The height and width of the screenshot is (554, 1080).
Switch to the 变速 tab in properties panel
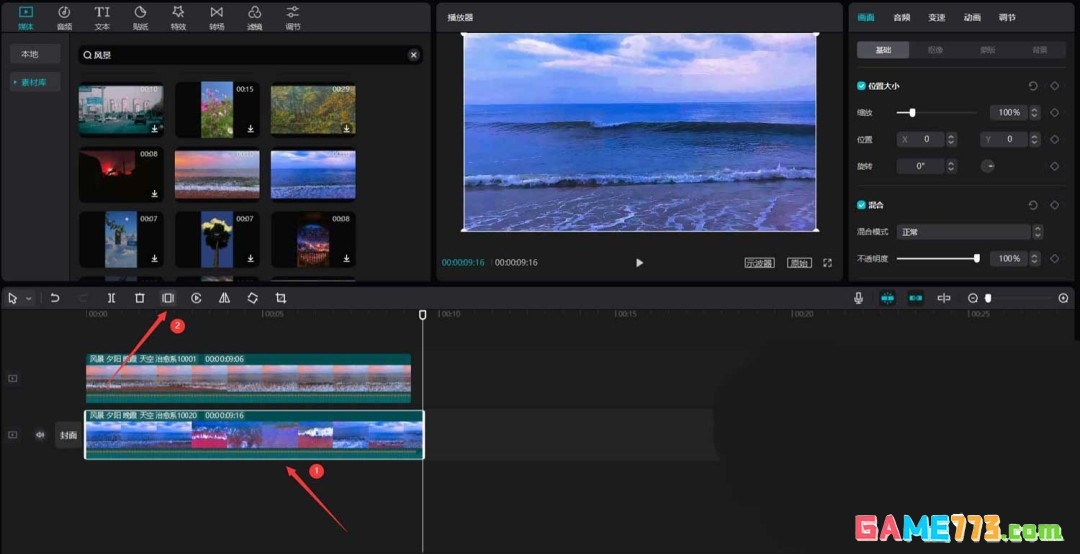coord(936,17)
